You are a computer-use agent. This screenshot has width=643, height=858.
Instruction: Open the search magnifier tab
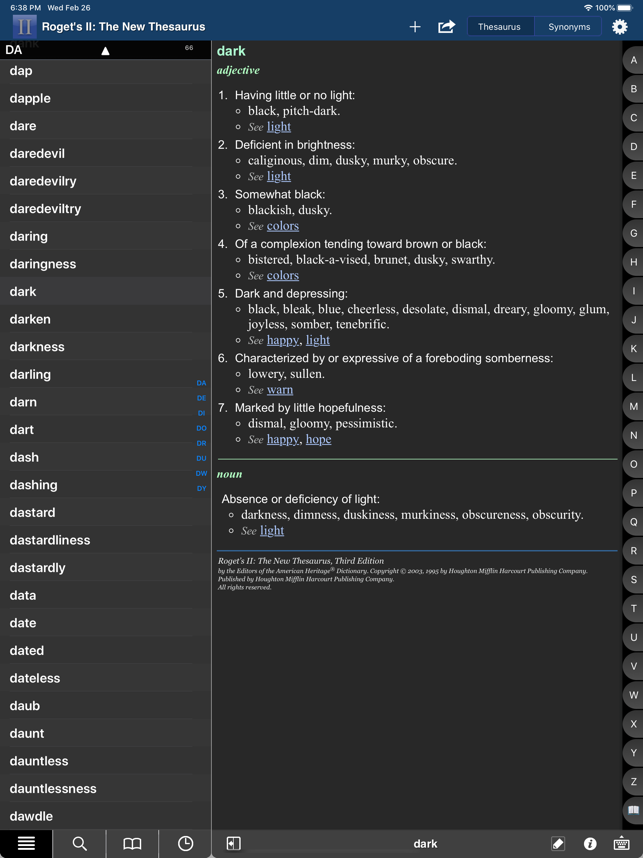click(x=80, y=843)
